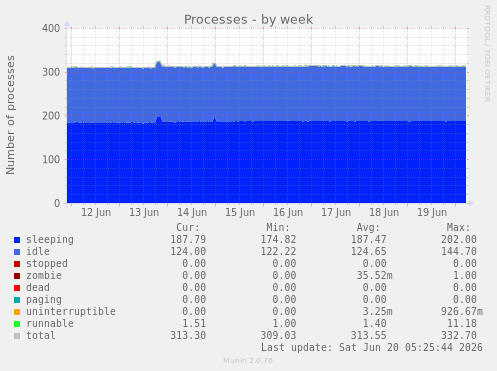This screenshot has height=371, width=497.
Task: Click the zombie legend color swatch
Action: click(x=17, y=276)
